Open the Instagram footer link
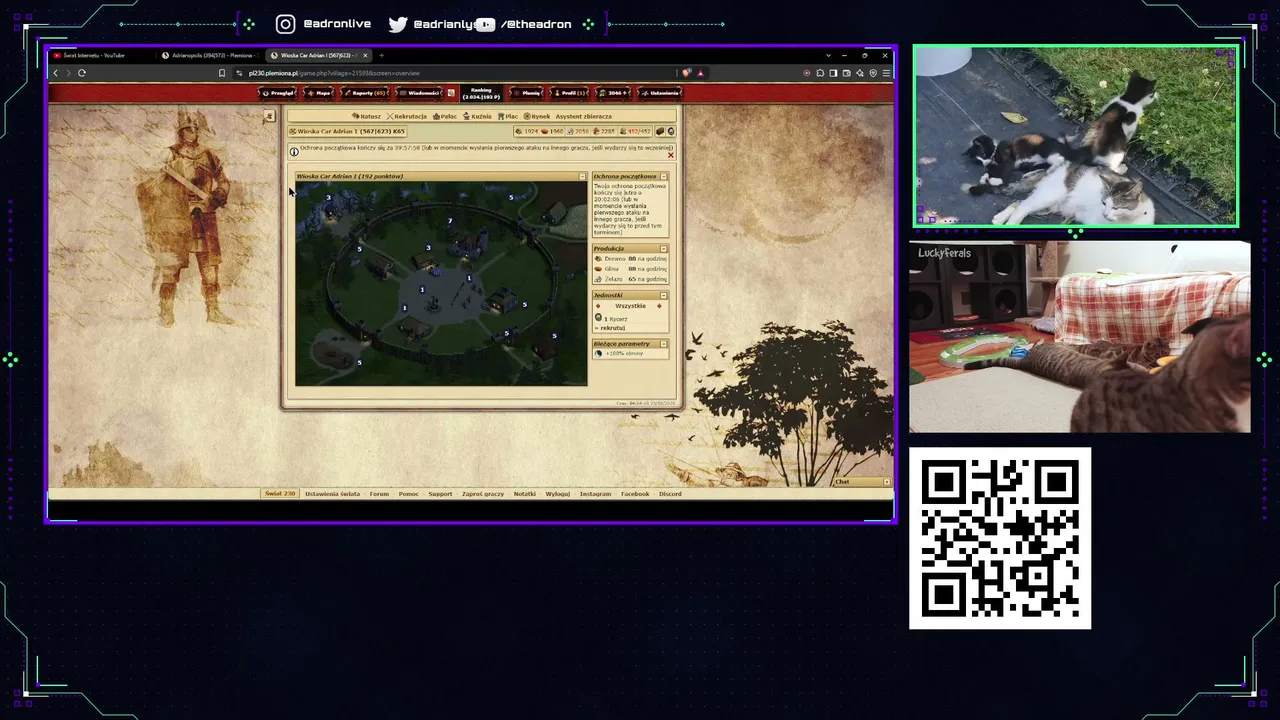 coord(595,494)
